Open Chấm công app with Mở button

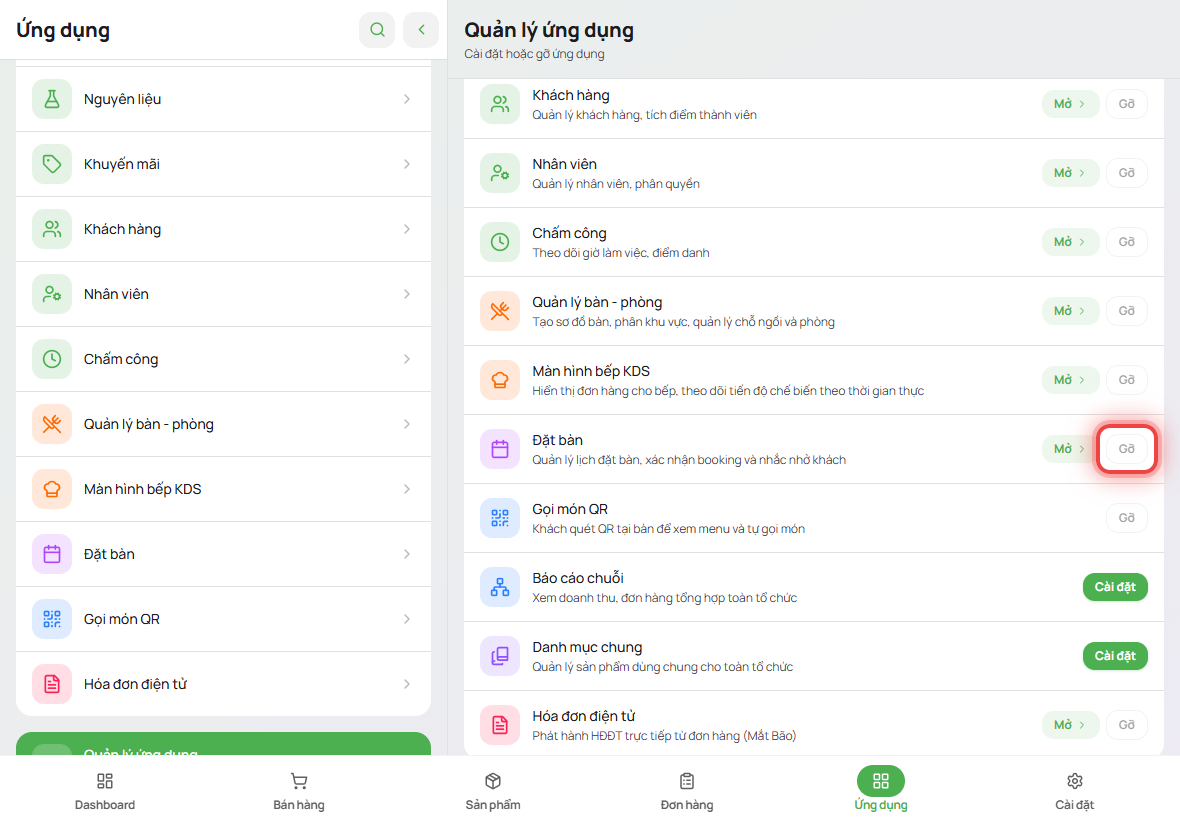[1070, 242]
